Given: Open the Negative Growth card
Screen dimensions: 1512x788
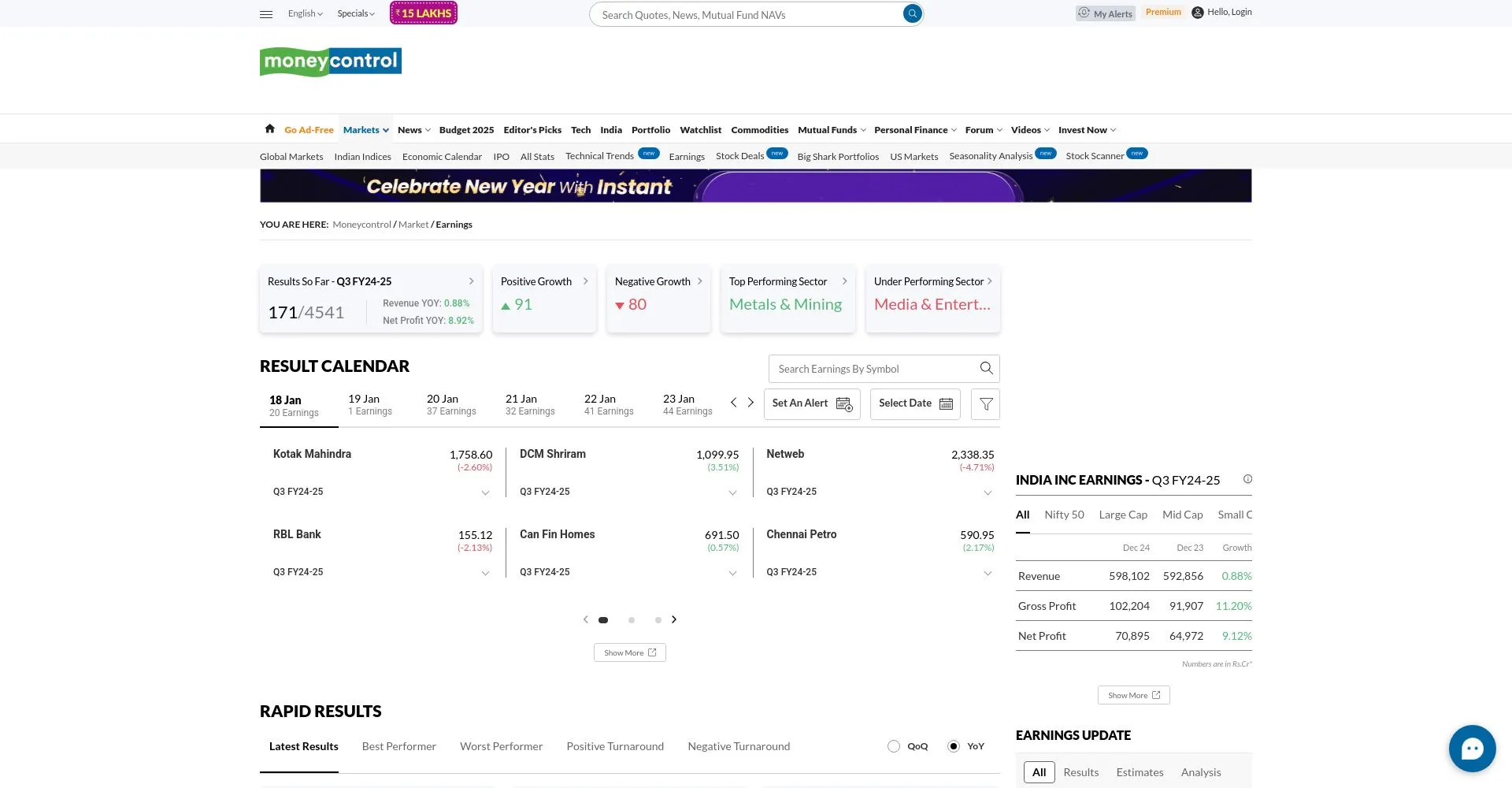Looking at the screenshot, I should [x=658, y=299].
